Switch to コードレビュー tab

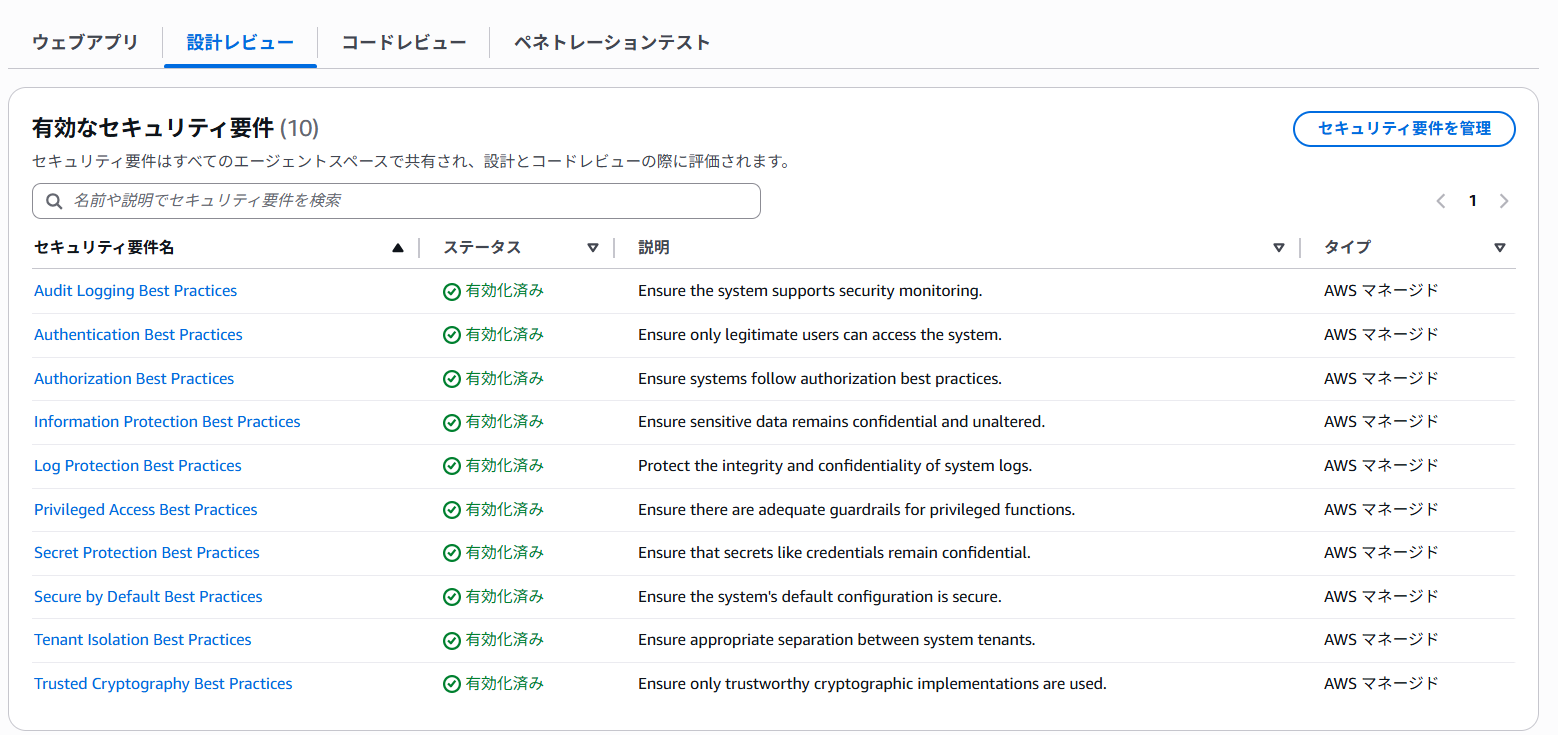pos(404,43)
